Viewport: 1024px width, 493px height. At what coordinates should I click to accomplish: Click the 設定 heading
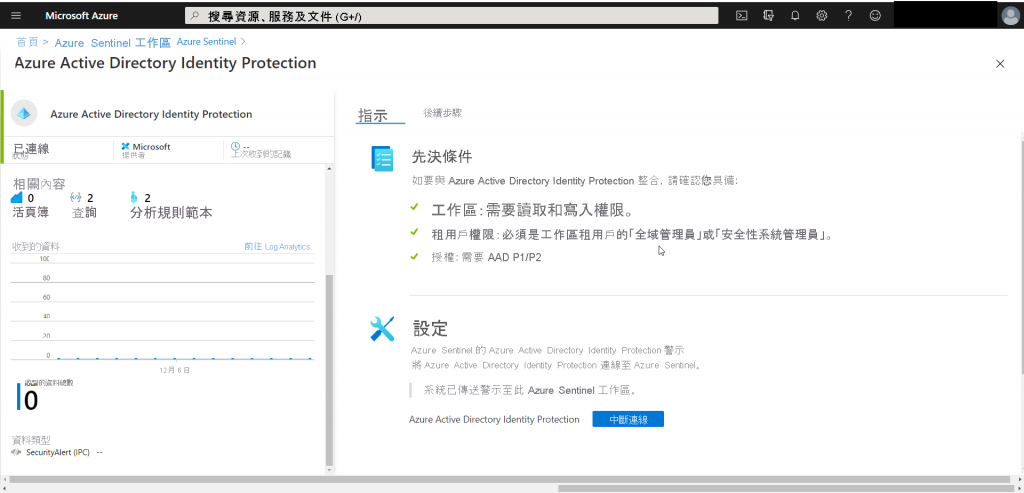[x=430, y=327]
